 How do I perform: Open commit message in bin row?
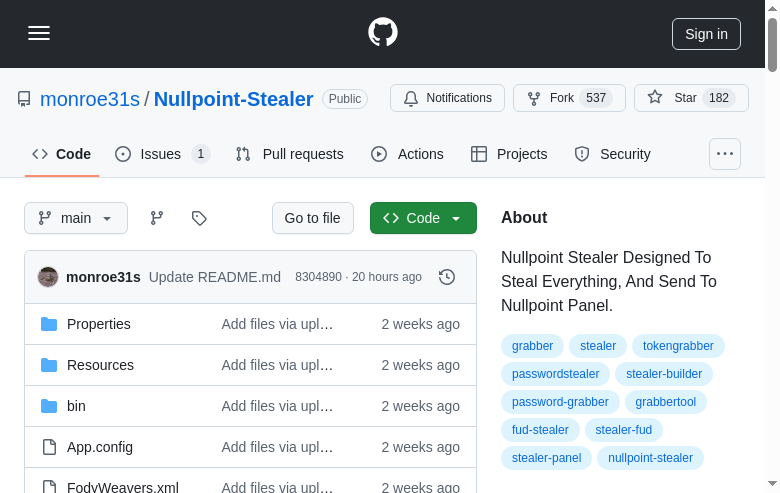point(277,406)
